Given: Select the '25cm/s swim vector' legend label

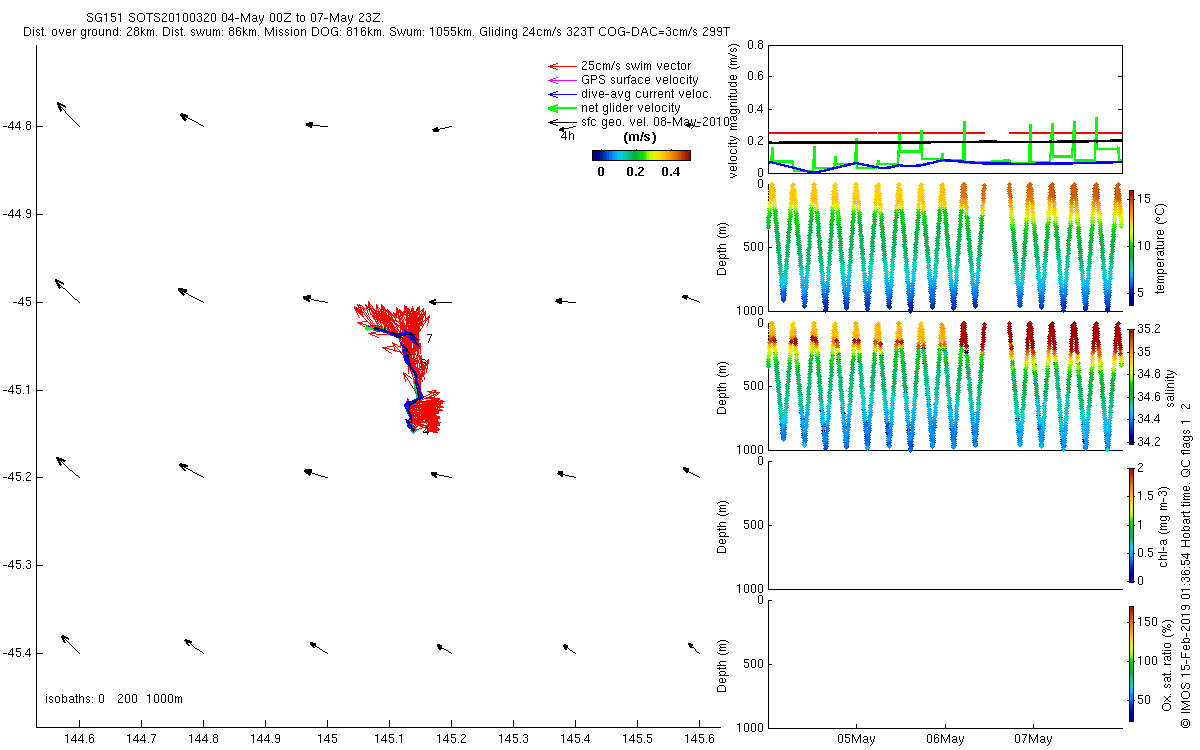Looking at the screenshot, I should click(x=636, y=66).
